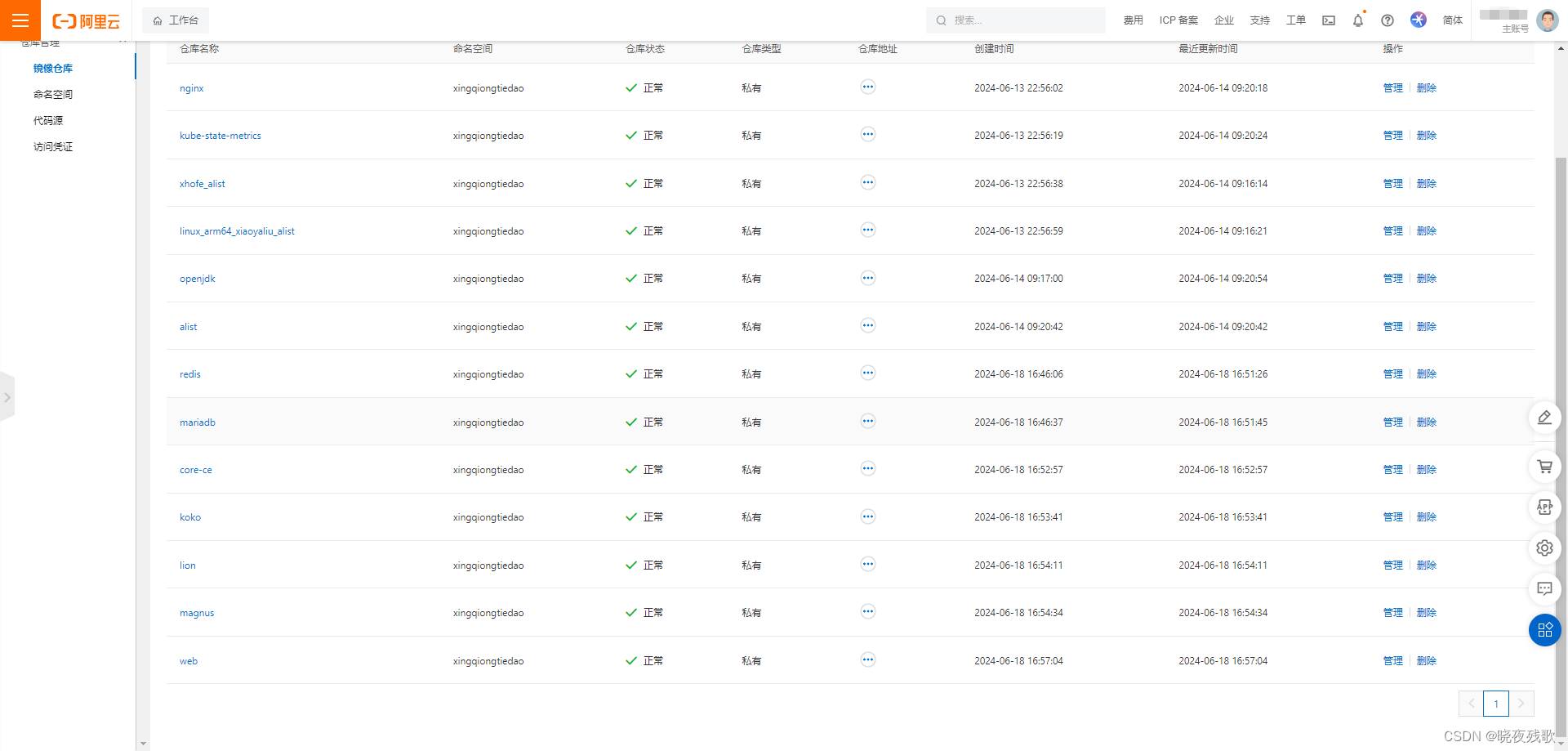Screen dimensions: 1568x751
Task: Open 支持 in top navigation
Action: pyautogui.click(x=1260, y=20)
